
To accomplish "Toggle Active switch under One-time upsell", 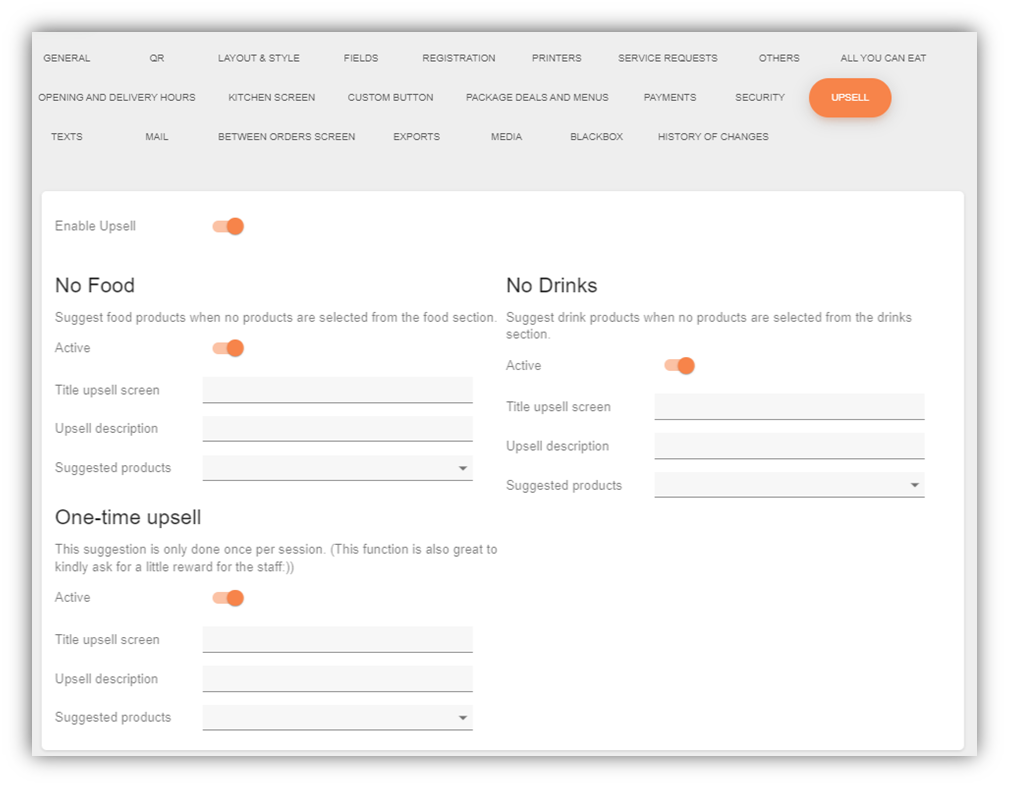I will click(228, 598).
